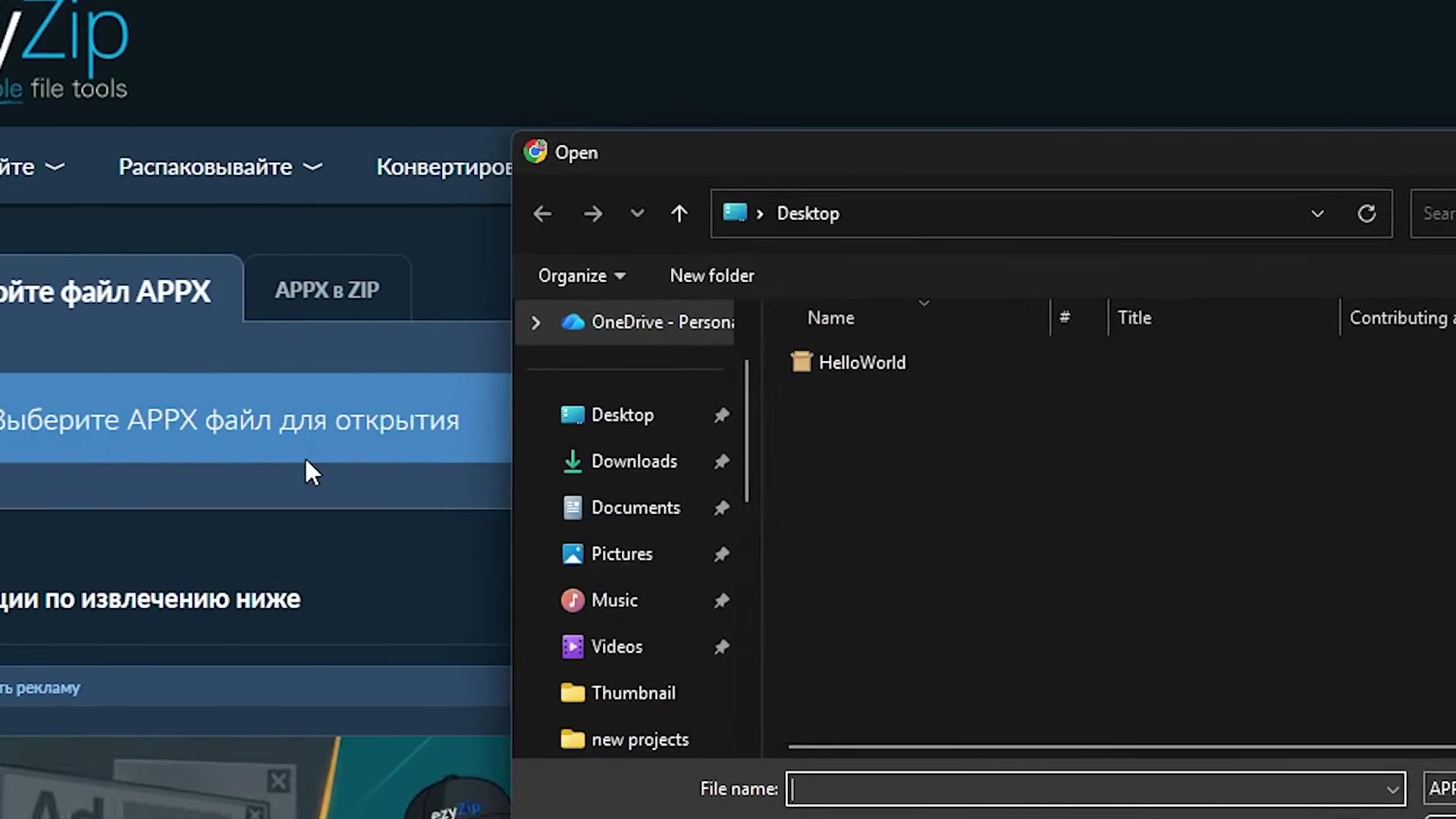Click the pin icon next to Documents
This screenshot has height=819, width=1456.
pos(721,507)
